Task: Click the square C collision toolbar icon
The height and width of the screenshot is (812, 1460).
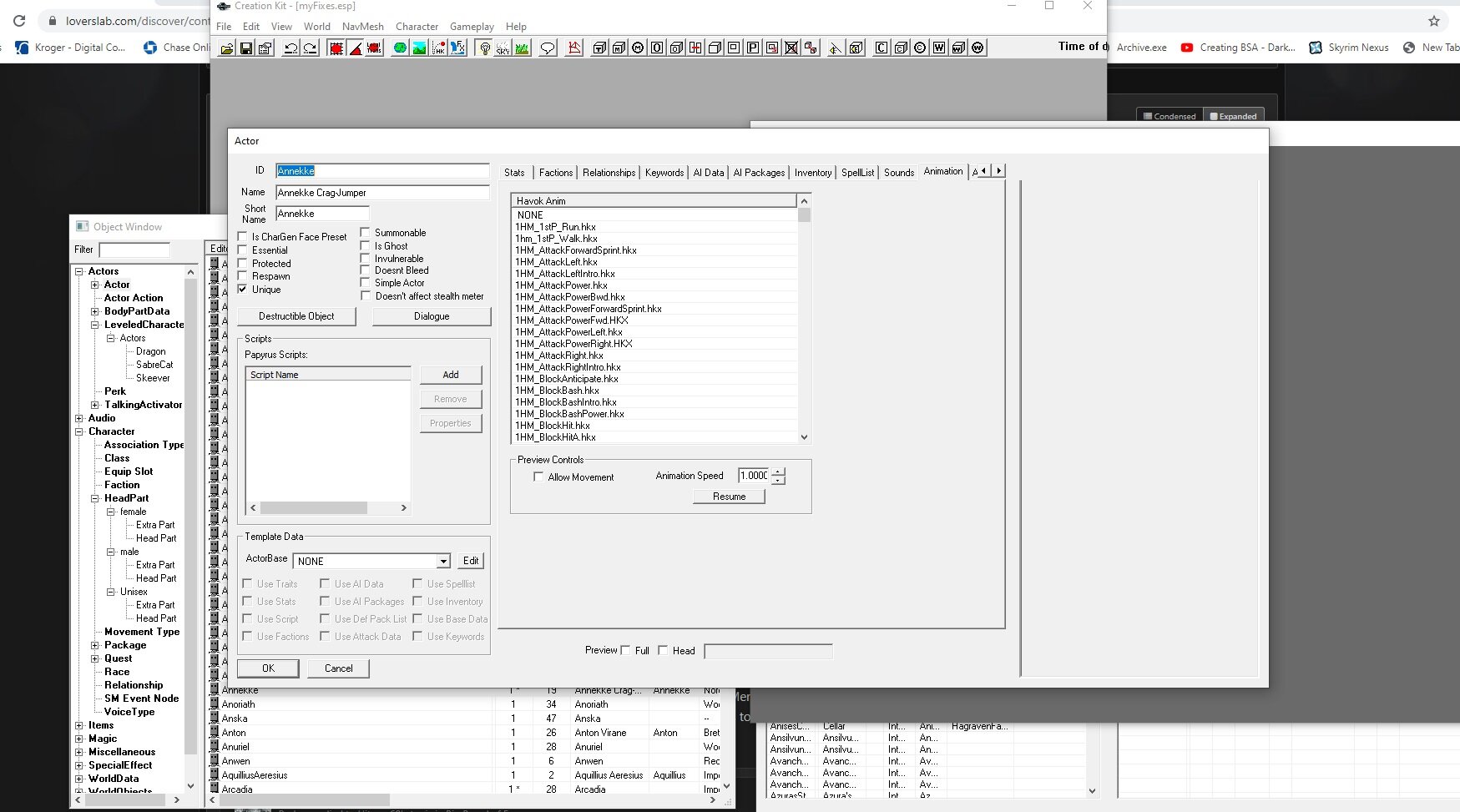Action: (x=882, y=48)
